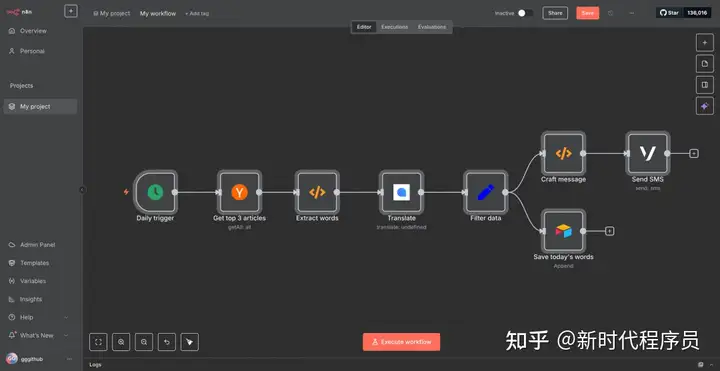The height and width of the screenshot is (371, 720).
Task: Open workflow history clock icon
Action: pyautogui.click(x=610, y=13)
